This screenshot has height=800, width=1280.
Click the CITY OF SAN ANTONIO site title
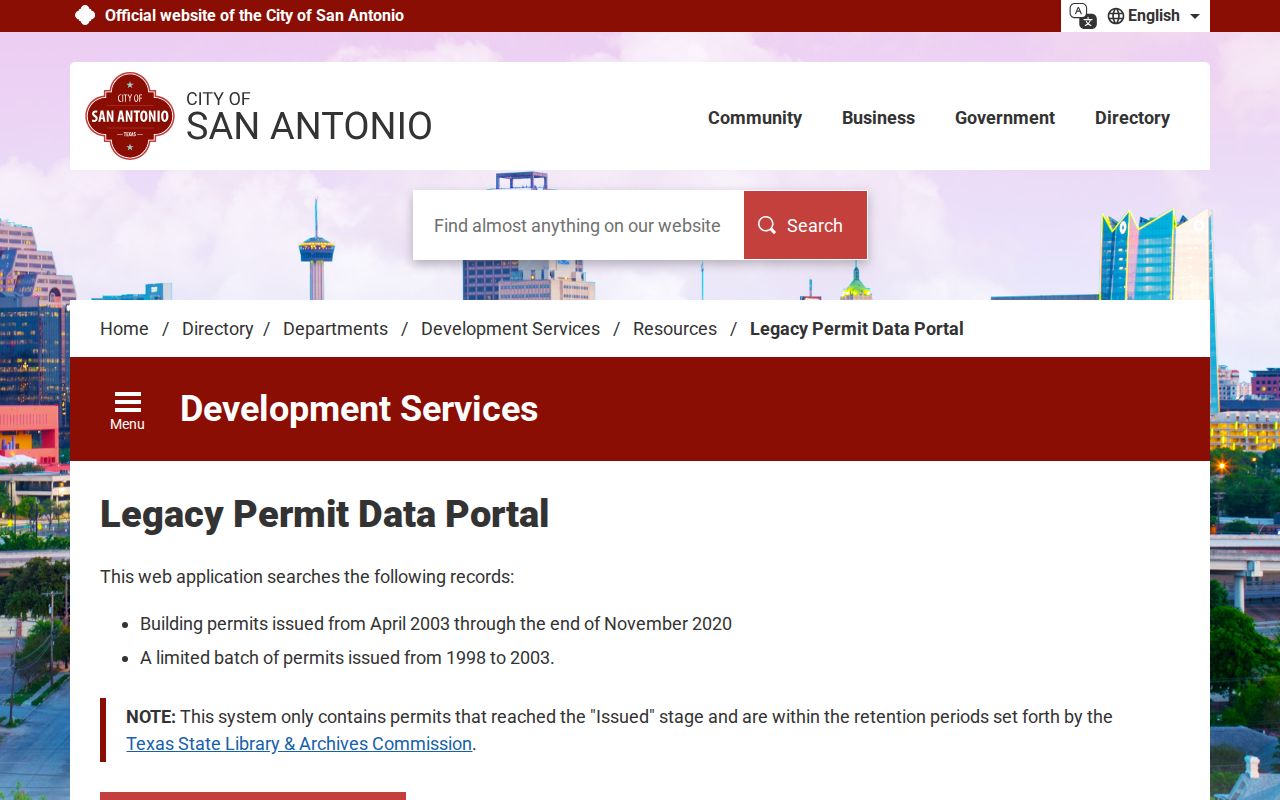[x=309, y=116]
